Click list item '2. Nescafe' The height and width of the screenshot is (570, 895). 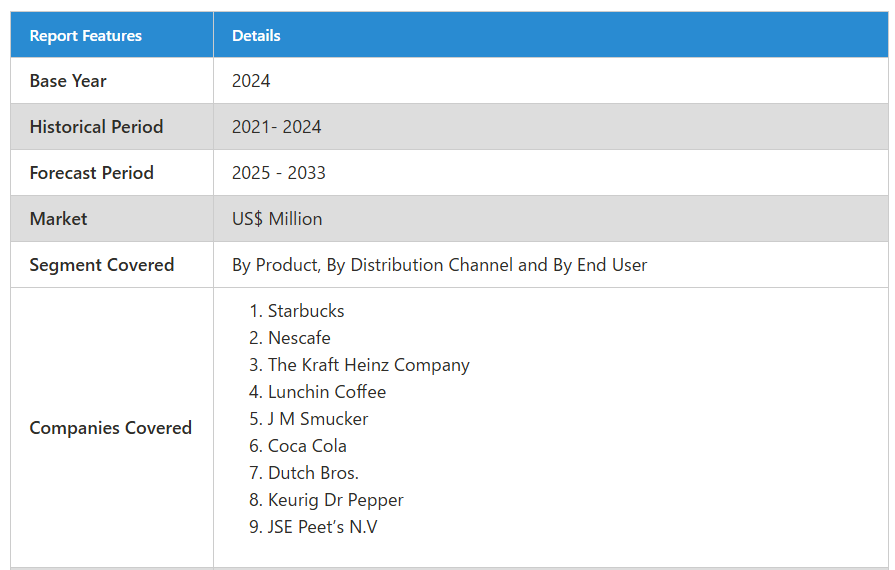click(290, 338)
